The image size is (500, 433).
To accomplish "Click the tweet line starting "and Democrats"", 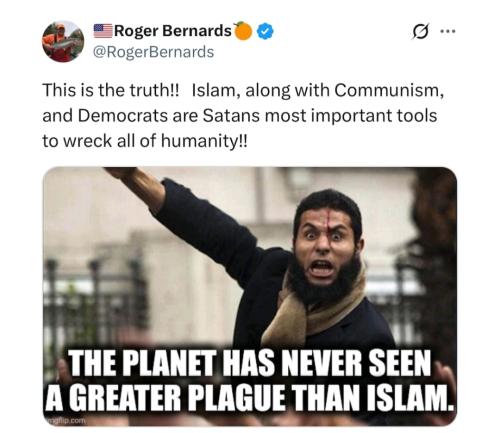I will [240, 116].
